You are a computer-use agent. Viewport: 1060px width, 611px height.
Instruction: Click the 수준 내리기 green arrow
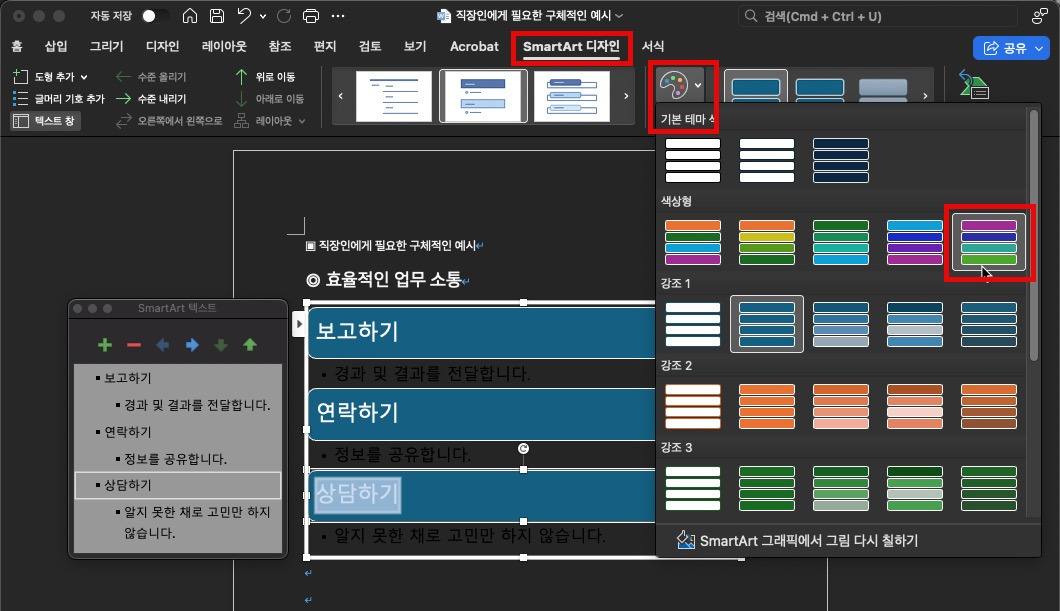[124, 97]
